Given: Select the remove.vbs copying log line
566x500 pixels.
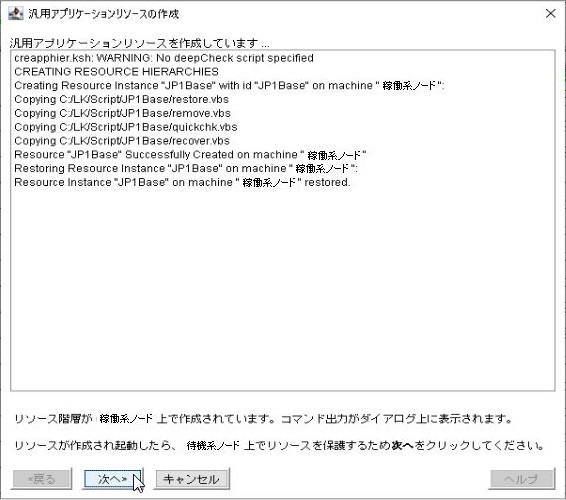Looking at the screenshot, I should click(x=122, y=113).
